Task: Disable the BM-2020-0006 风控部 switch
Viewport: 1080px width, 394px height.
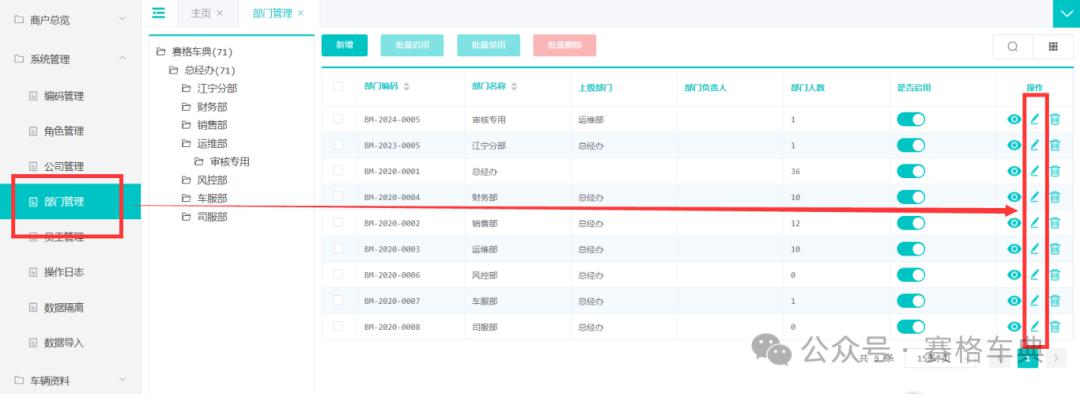Action: pyautogui.click(x=911, y=274)
